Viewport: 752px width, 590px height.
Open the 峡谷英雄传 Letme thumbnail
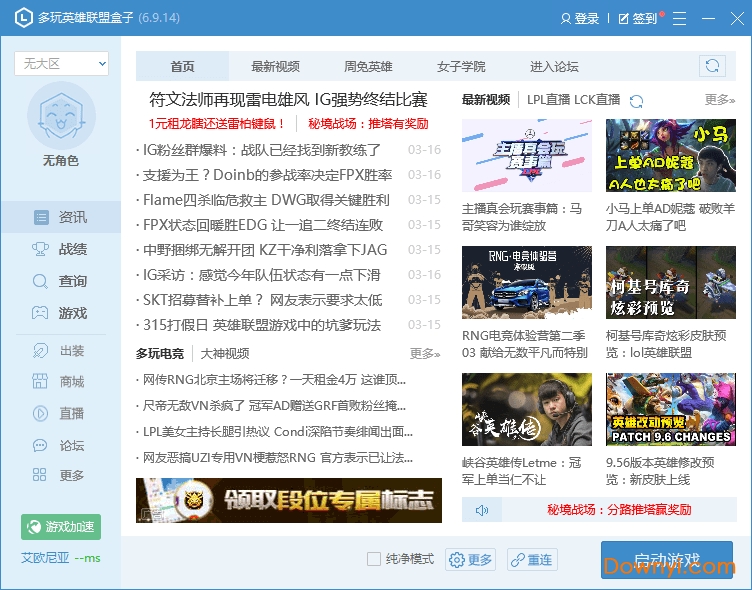point(527,409)
